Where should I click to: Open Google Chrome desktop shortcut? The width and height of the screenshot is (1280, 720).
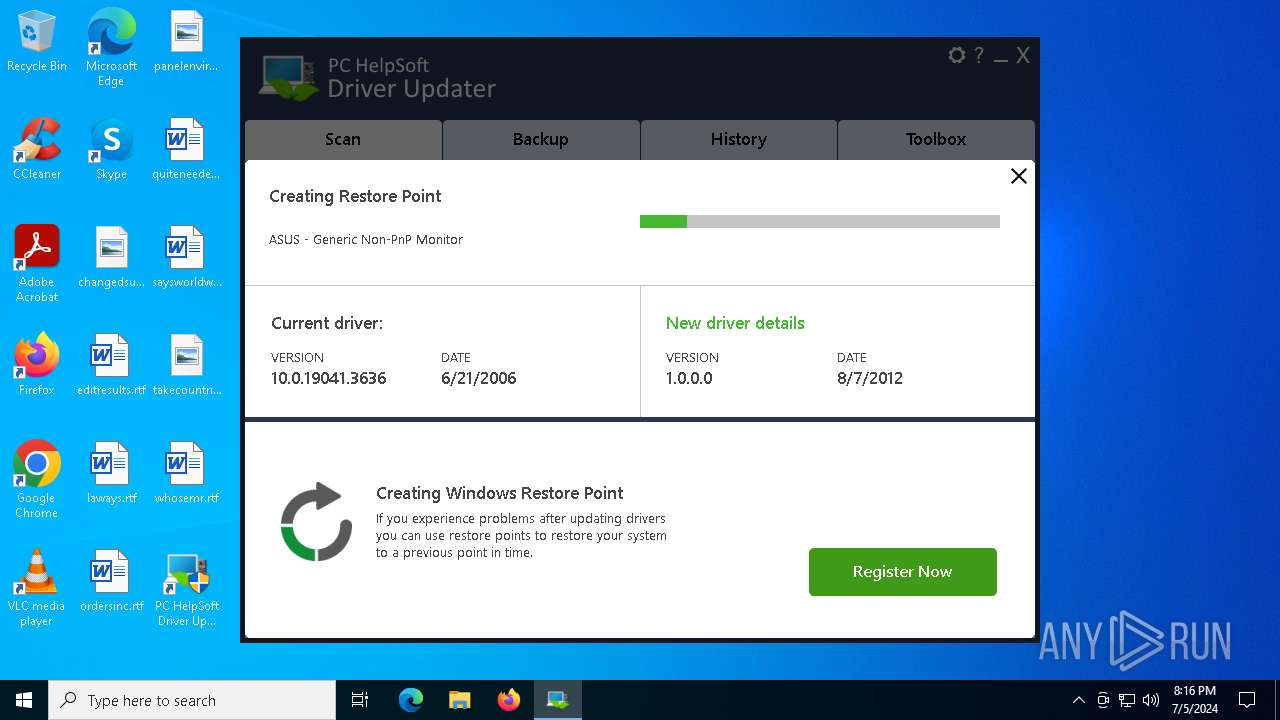(37, 479)
